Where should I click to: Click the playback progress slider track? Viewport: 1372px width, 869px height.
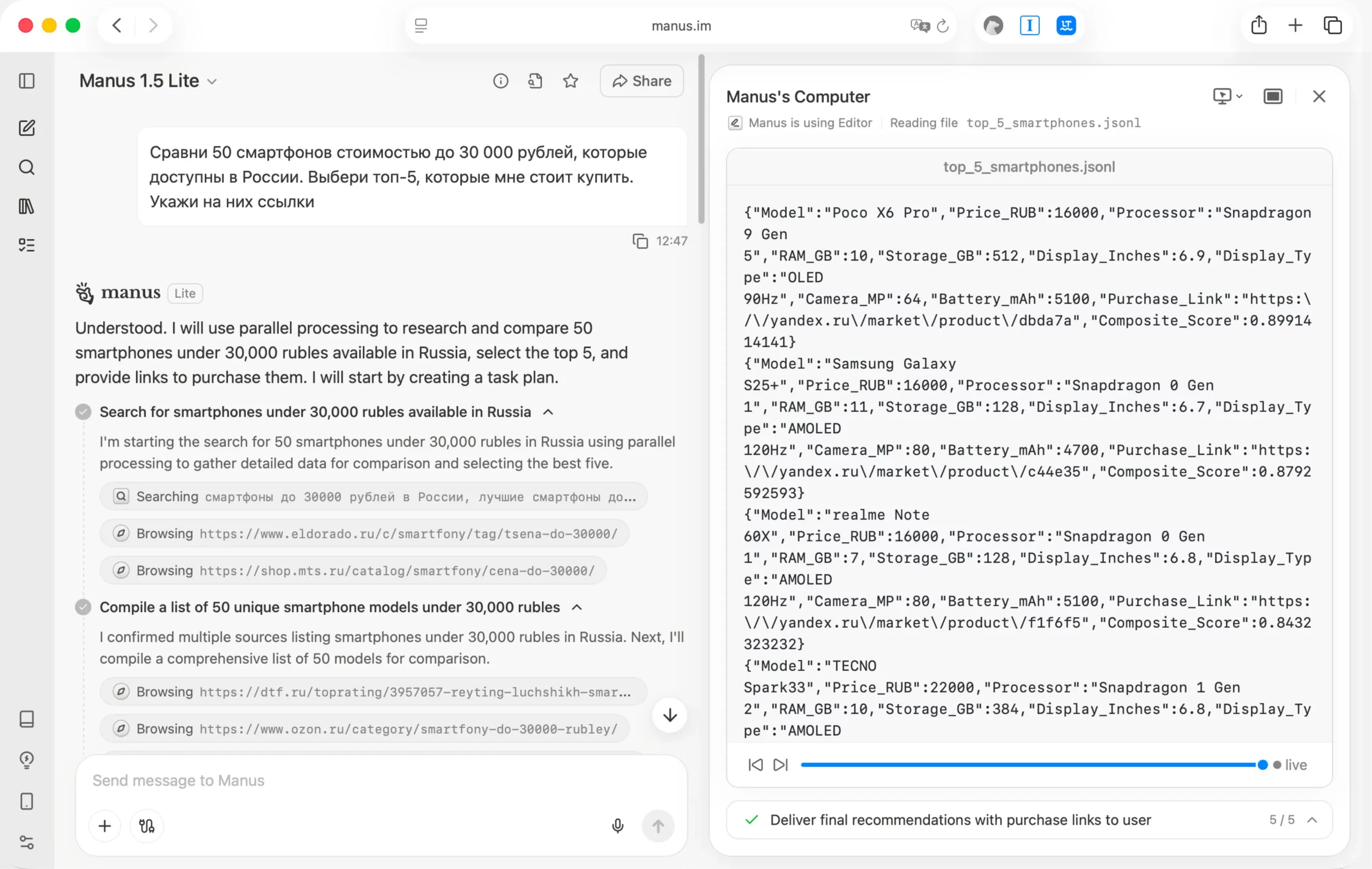click(1026, 764)
